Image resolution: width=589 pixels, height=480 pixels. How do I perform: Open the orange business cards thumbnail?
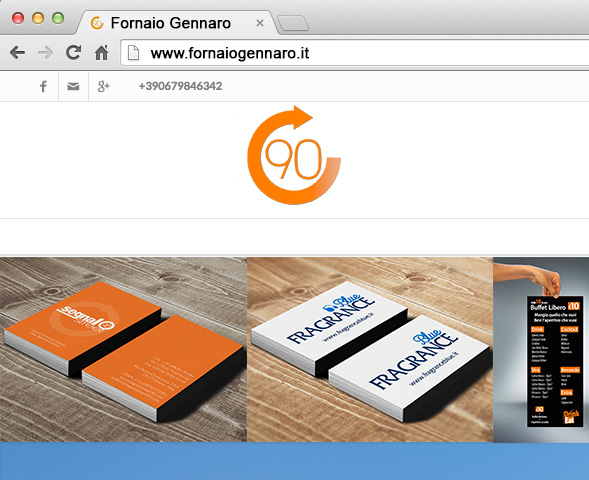point(123,350)
